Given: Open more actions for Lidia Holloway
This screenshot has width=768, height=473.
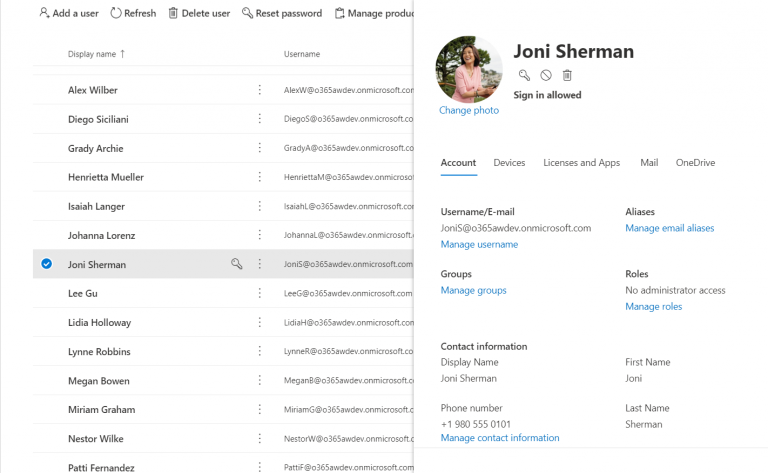Looking at the screenshot, I should tap(260, 322).
